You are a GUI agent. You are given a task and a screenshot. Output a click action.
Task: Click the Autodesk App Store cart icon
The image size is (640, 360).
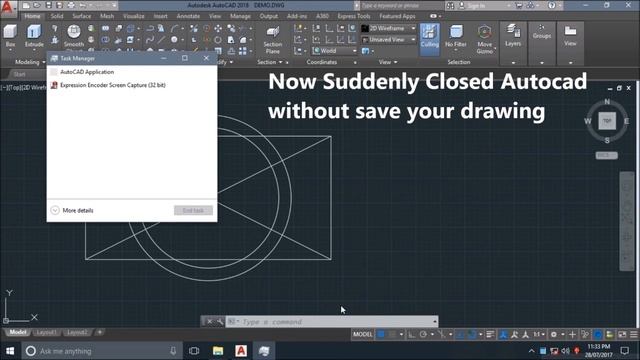click(x=519, y=5)
